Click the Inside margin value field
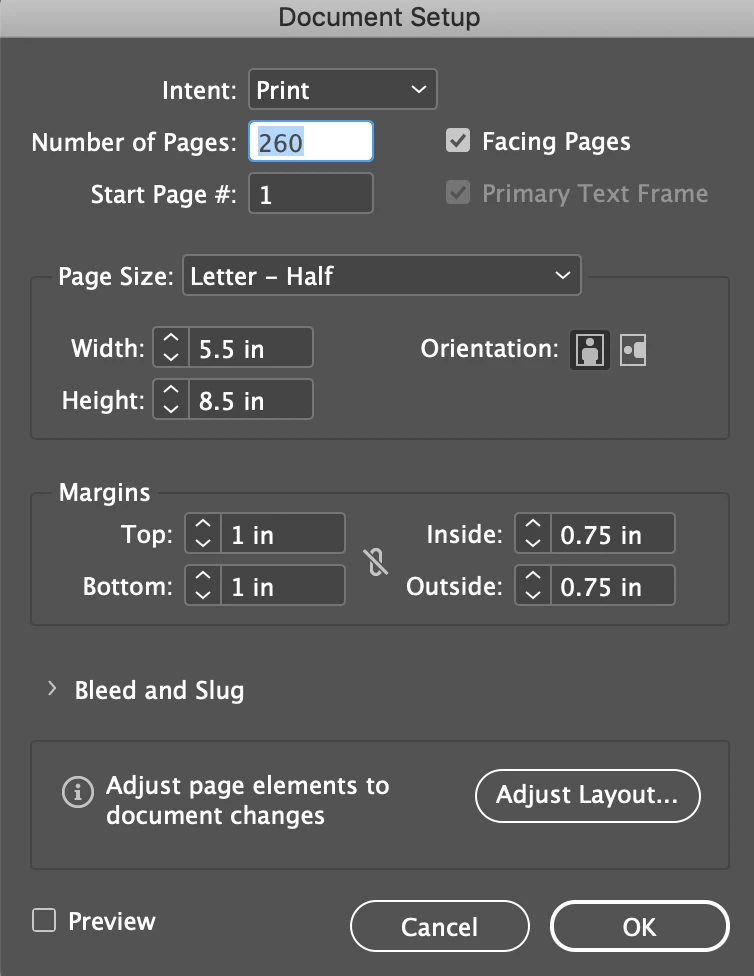The width and height of the screenshot is (754, 976). pos(613,533)
